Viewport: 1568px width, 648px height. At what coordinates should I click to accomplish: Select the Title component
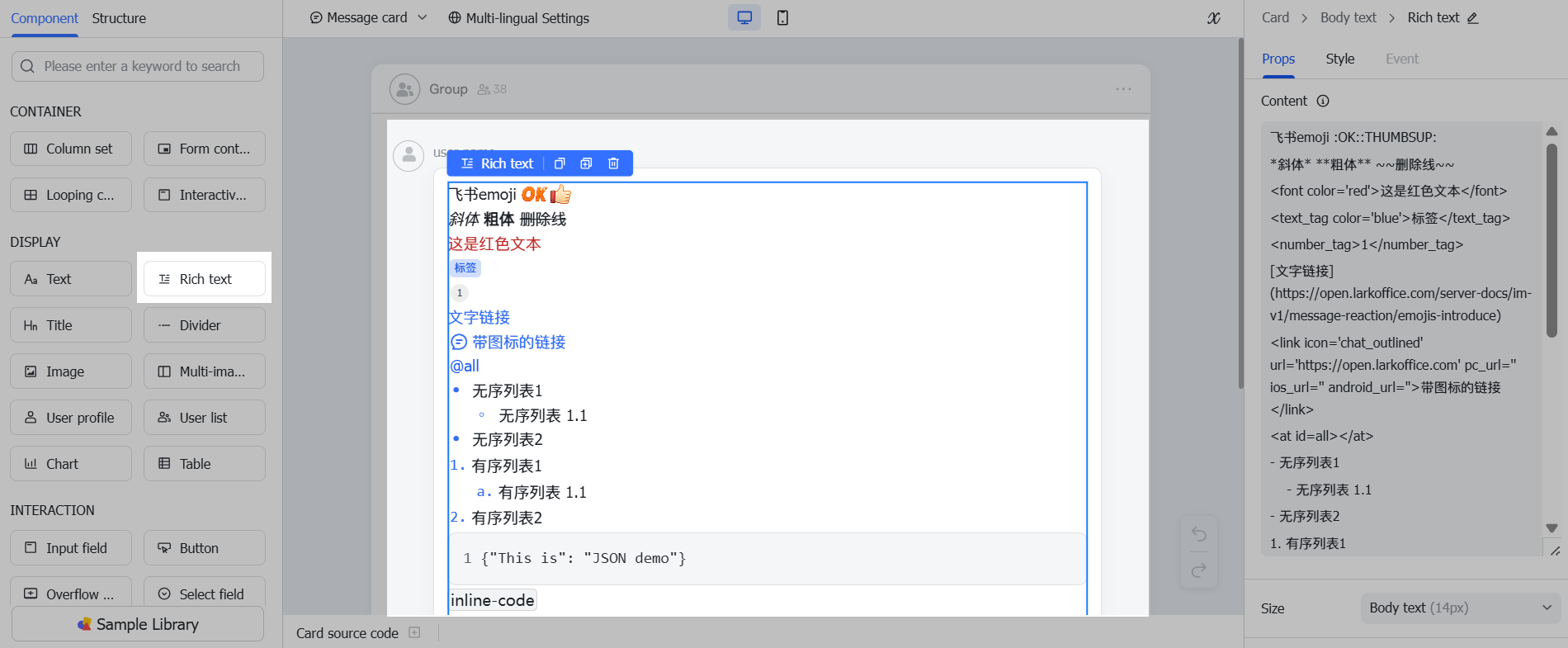(71, 325)
